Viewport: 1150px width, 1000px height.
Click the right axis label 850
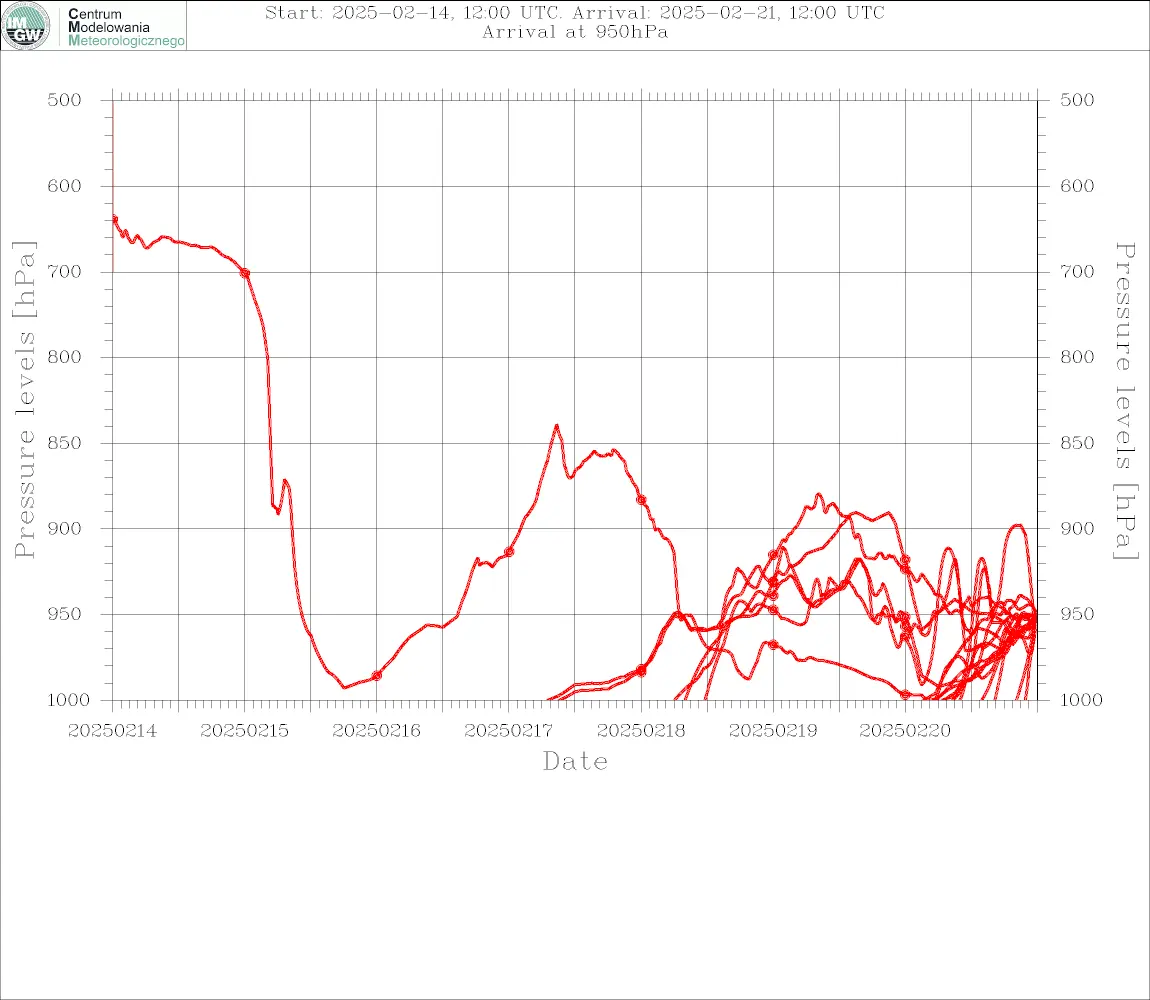coord(1077,443)
